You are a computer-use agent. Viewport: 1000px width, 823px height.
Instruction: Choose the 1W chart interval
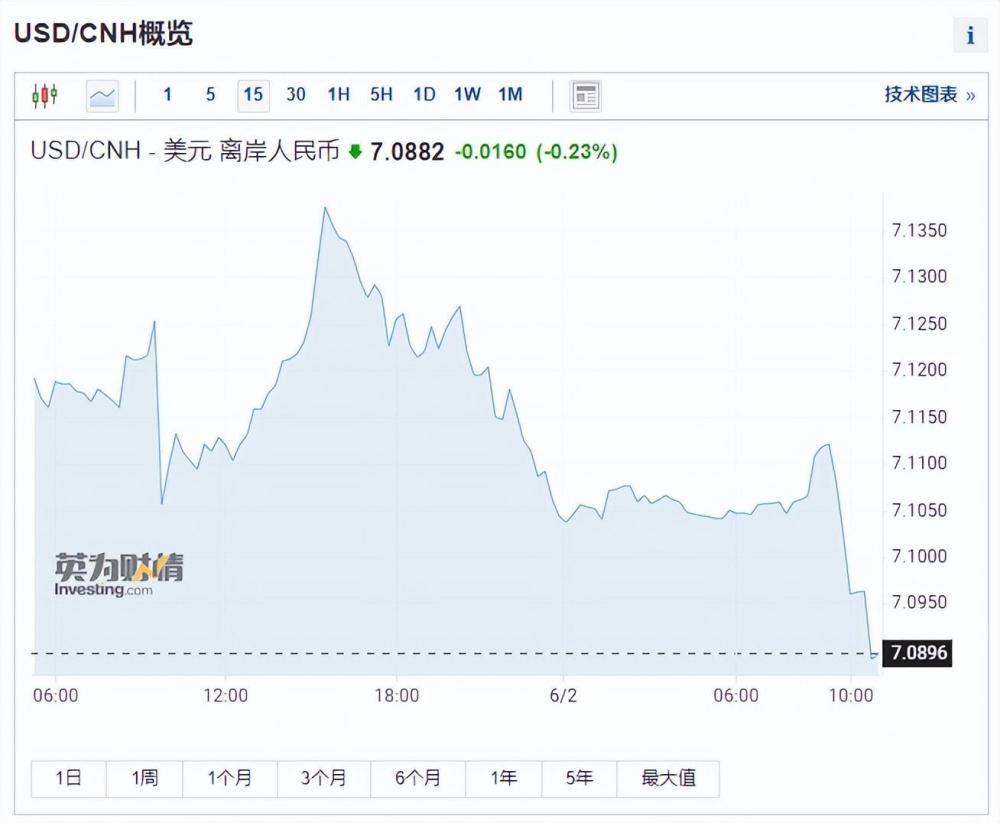(467, 95)
